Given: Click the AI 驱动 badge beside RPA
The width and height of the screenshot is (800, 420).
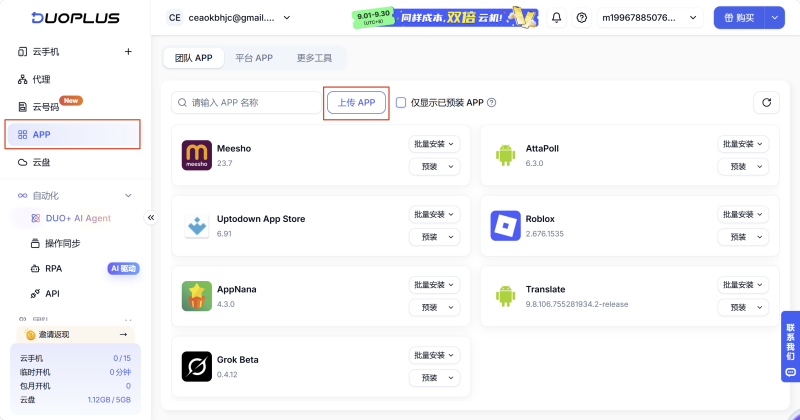Looking at the screenshot, I should (x=123, y=268).
